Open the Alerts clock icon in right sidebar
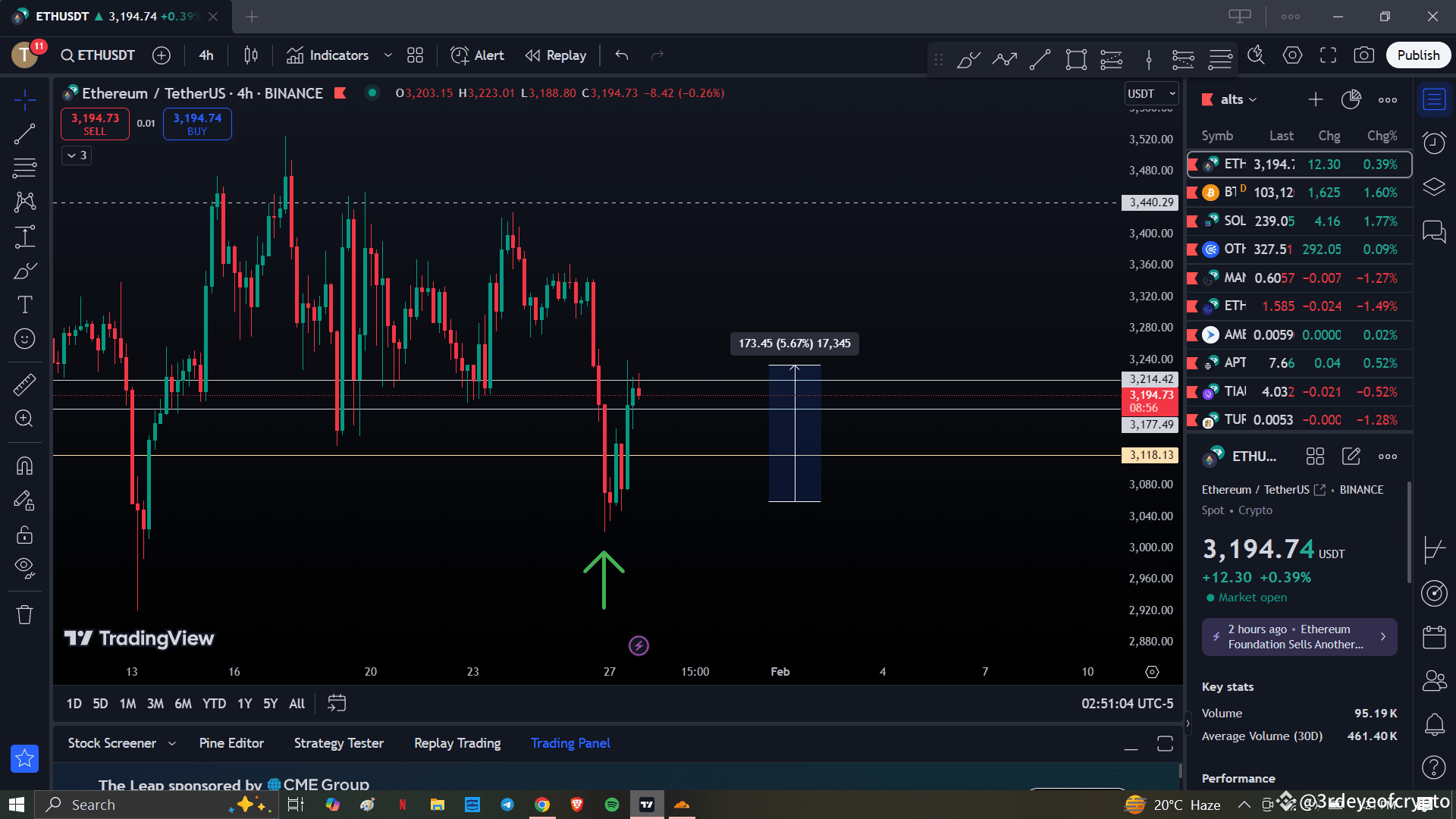The width and height of the screenshot is (1456, 819). pos(1434,142)
